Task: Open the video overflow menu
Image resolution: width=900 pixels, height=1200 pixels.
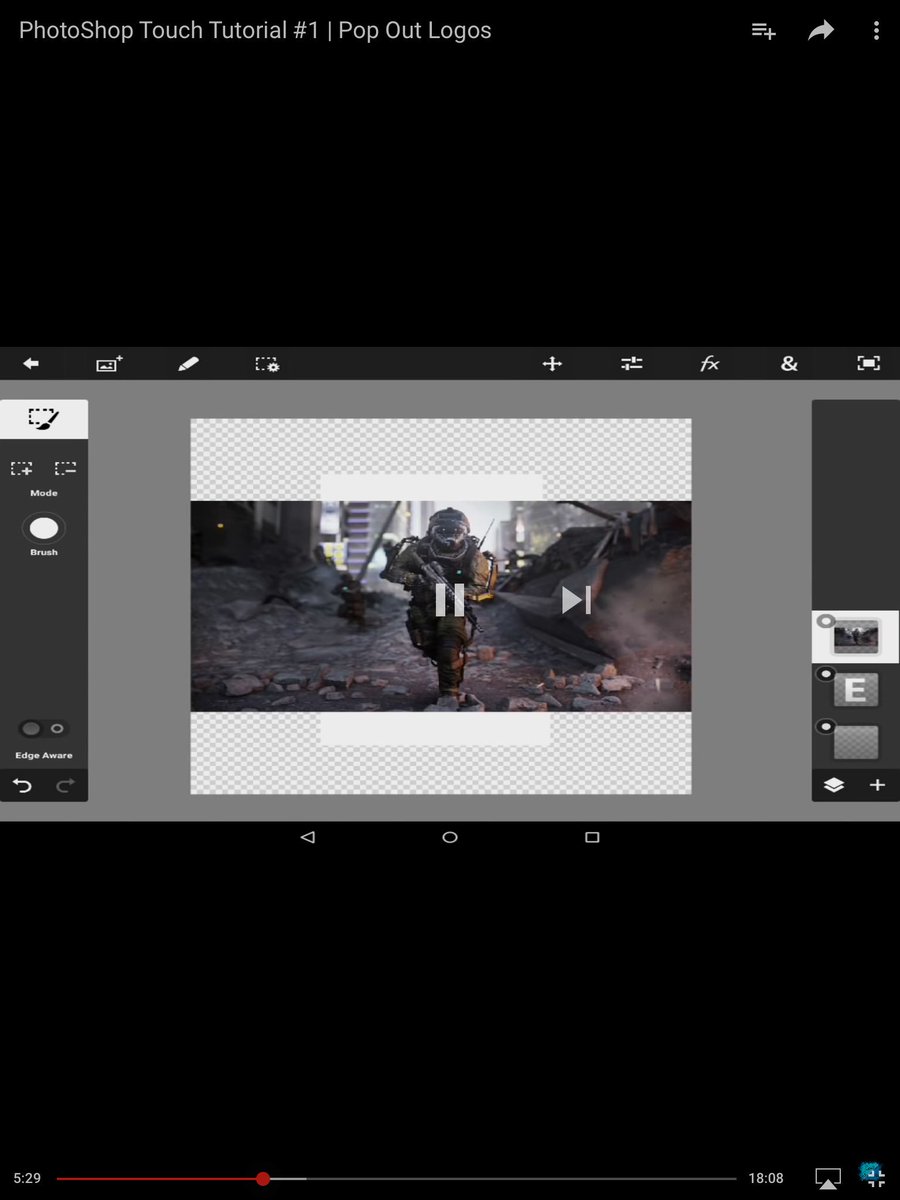Action: (876, 31)
